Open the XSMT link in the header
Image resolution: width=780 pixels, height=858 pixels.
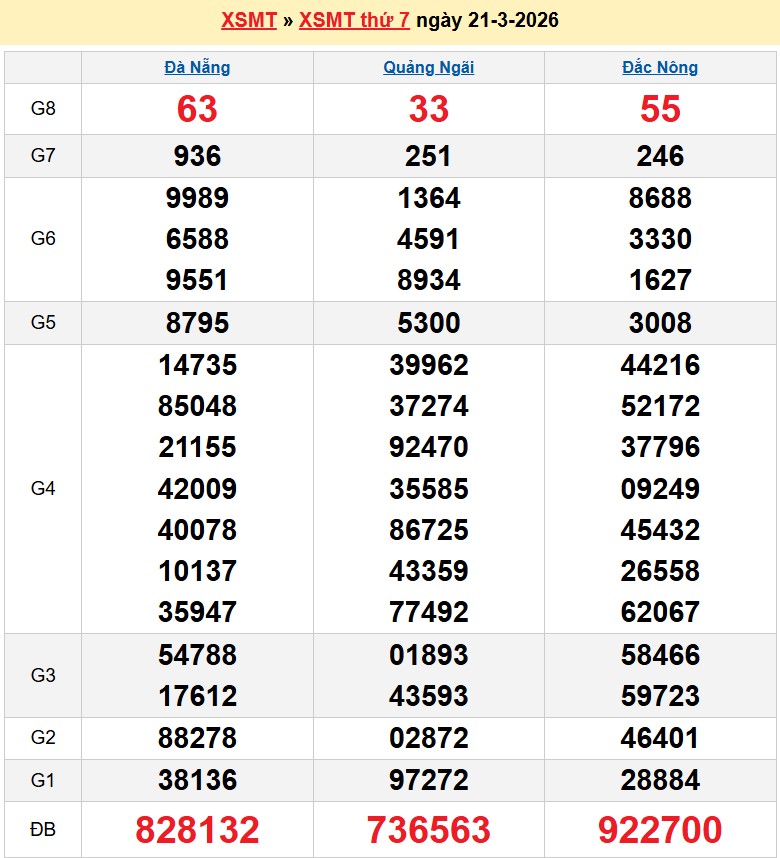248,20
